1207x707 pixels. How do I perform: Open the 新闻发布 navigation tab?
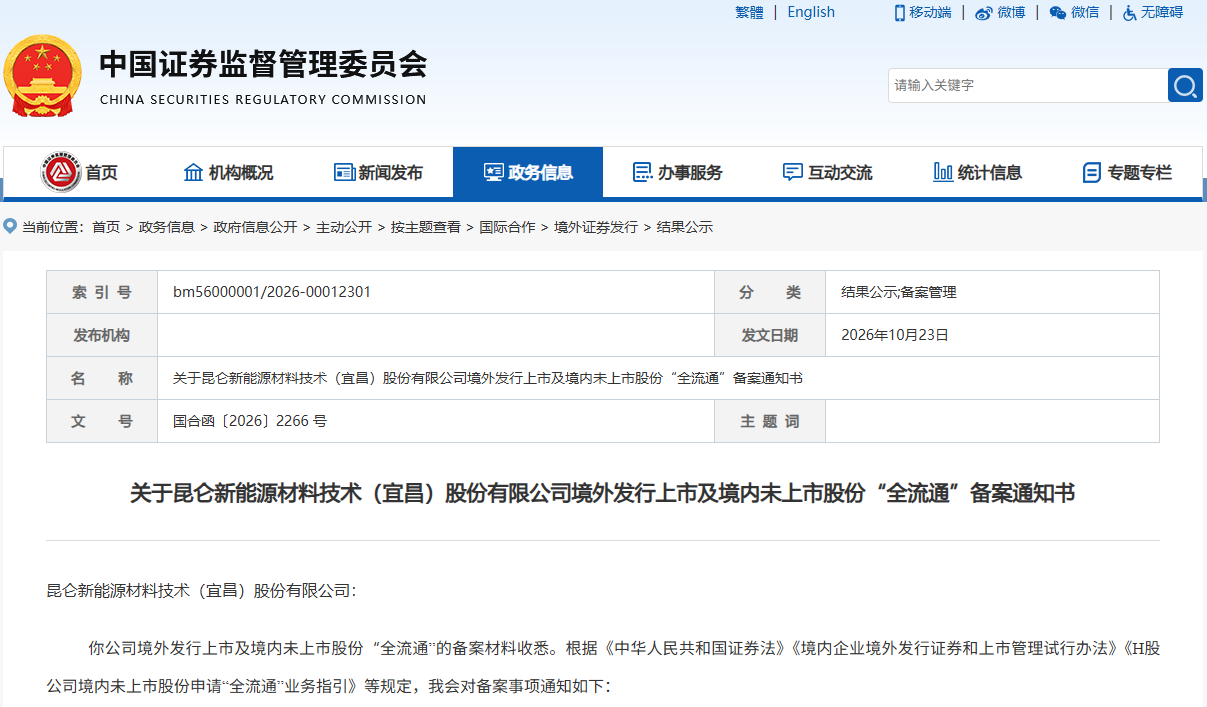[378, 172]
